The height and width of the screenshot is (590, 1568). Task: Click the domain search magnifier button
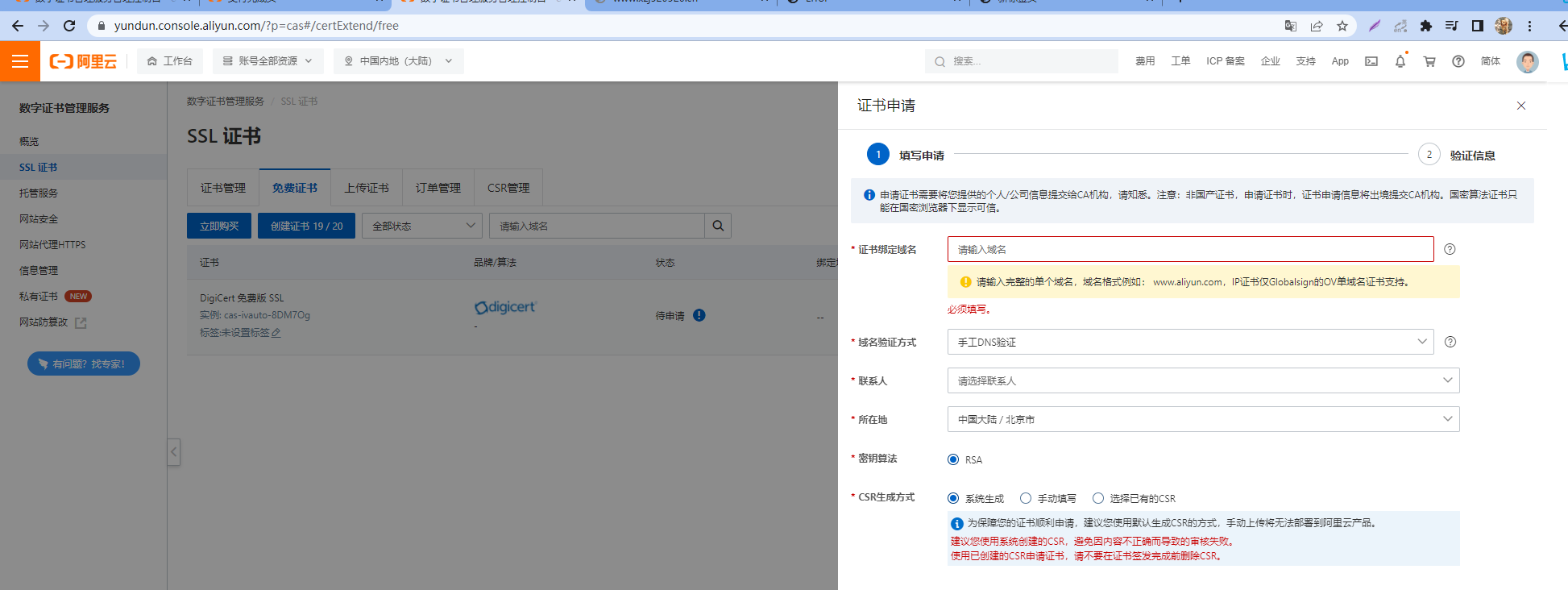tap(718, 226)
